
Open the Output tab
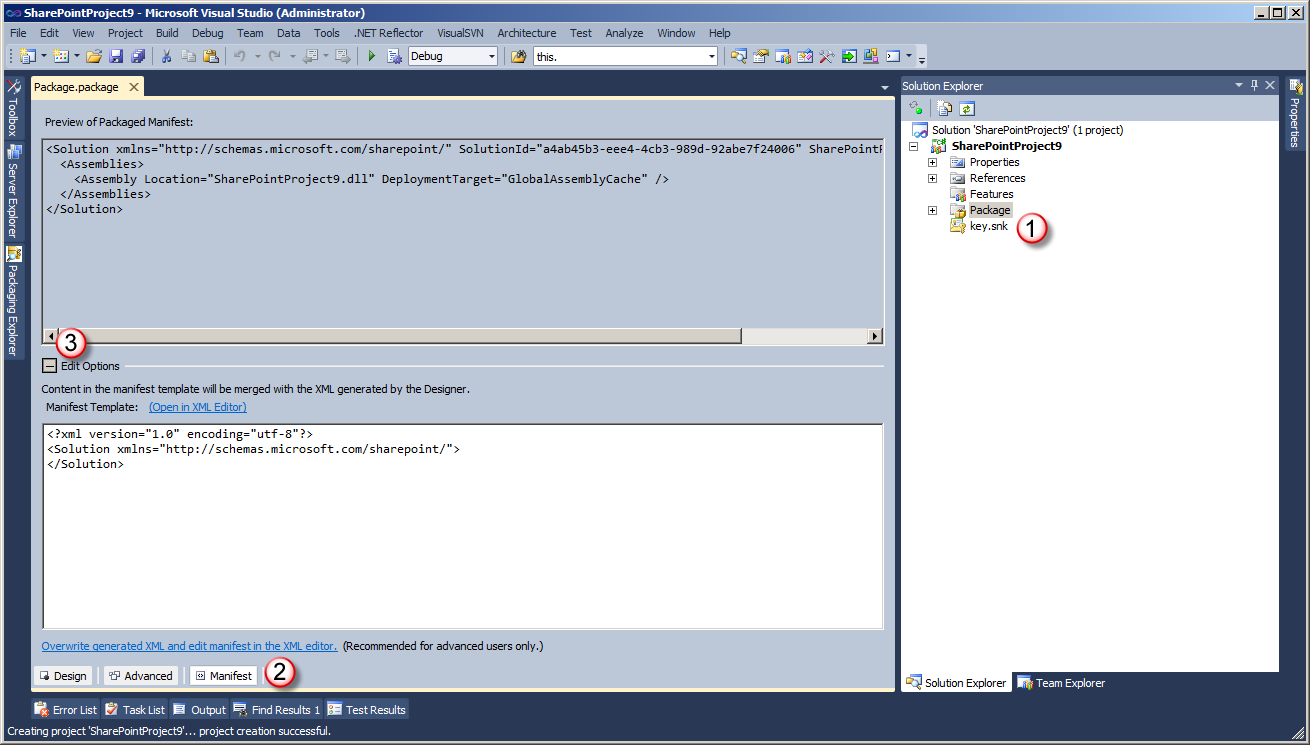coord(199,710)
